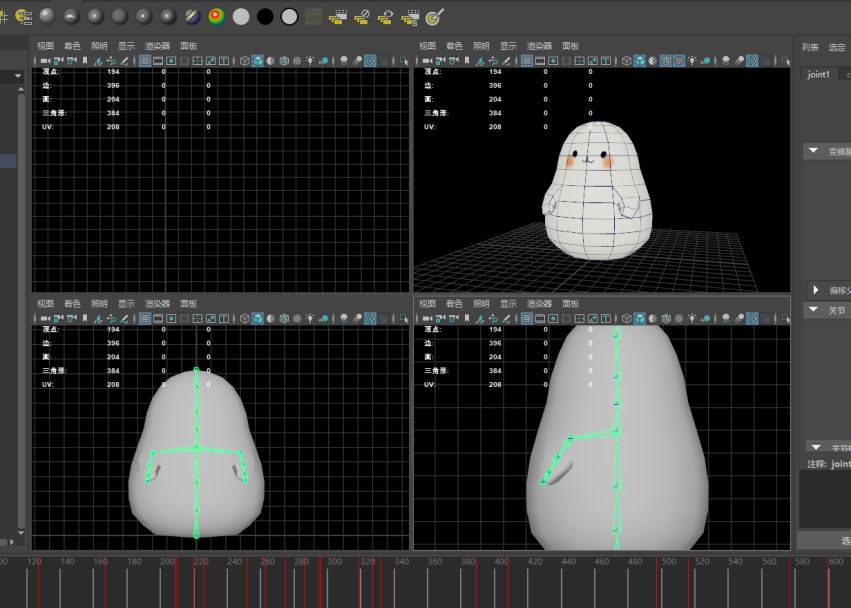Click the light bulb icon in top-left viewport
The height and width of the screenshot is (608, 851).
pos(310,61)
